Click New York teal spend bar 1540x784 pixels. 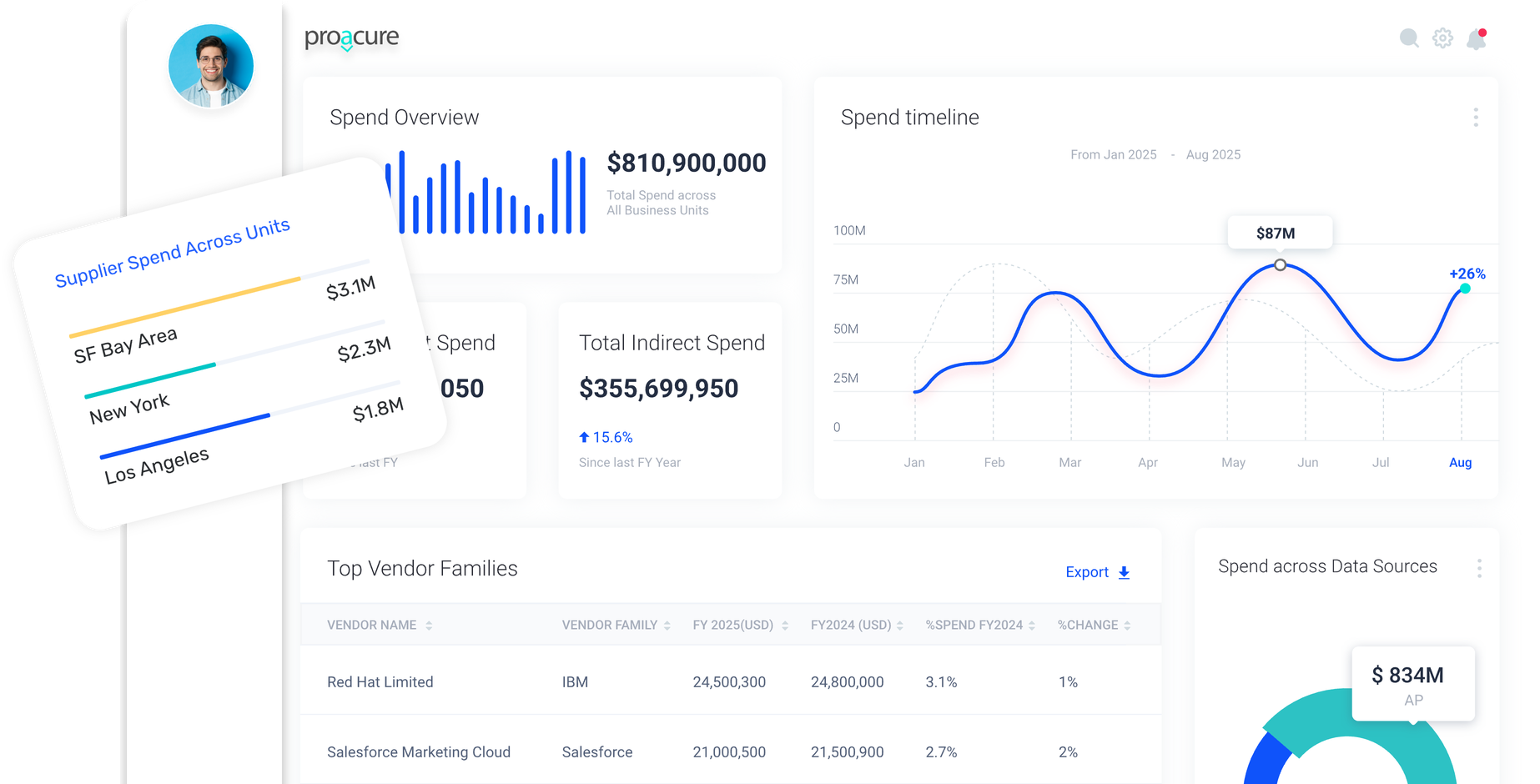(x=150, y=380)
